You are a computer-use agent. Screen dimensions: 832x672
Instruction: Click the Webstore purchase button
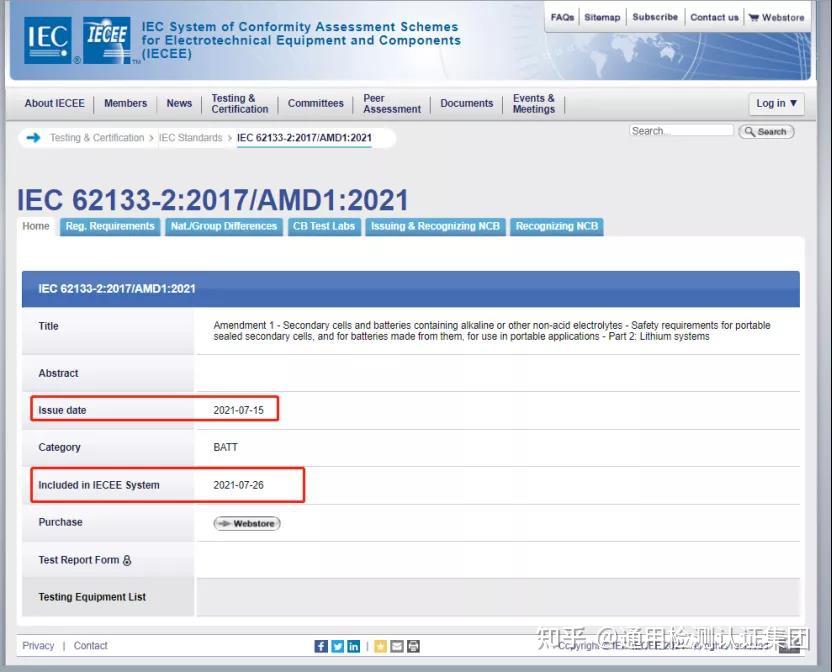(x=246, y=523)
